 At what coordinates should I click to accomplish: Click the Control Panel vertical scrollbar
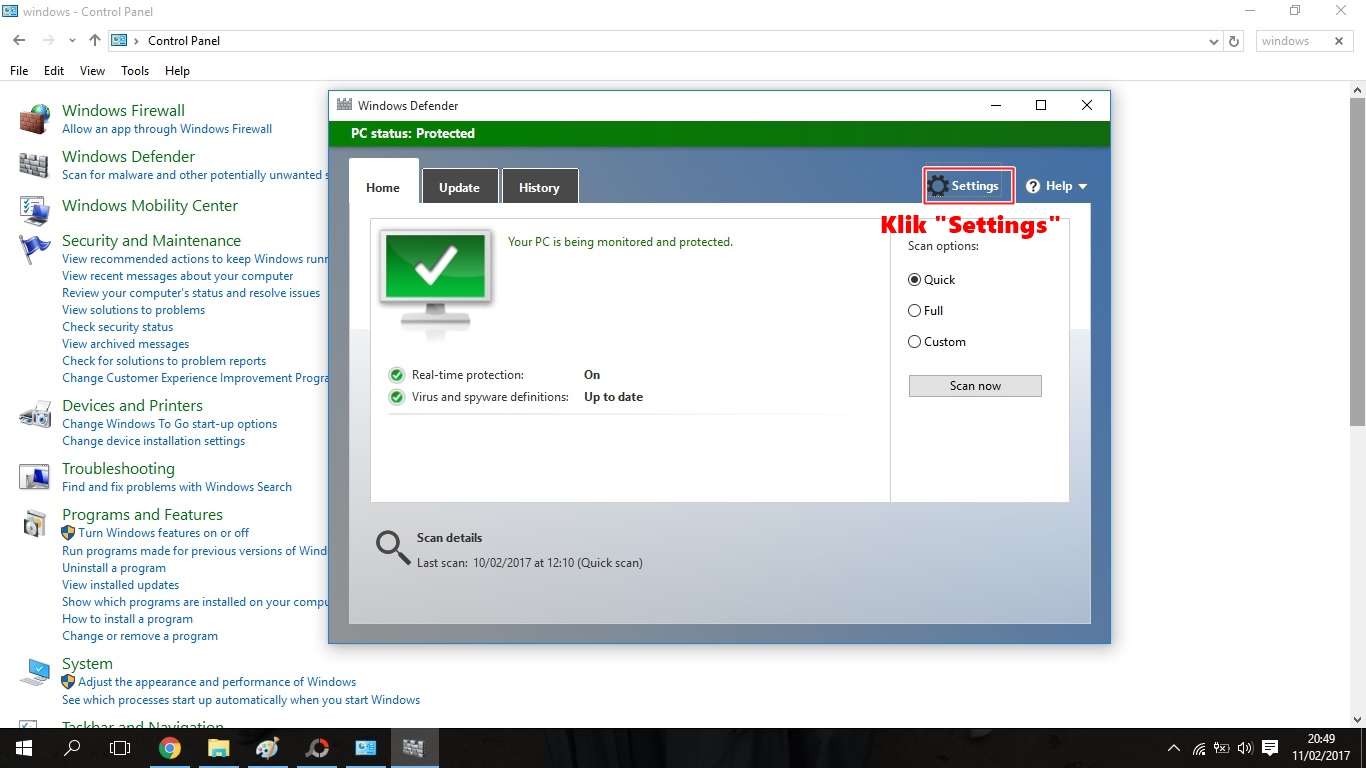click(x=1357, y=260)
